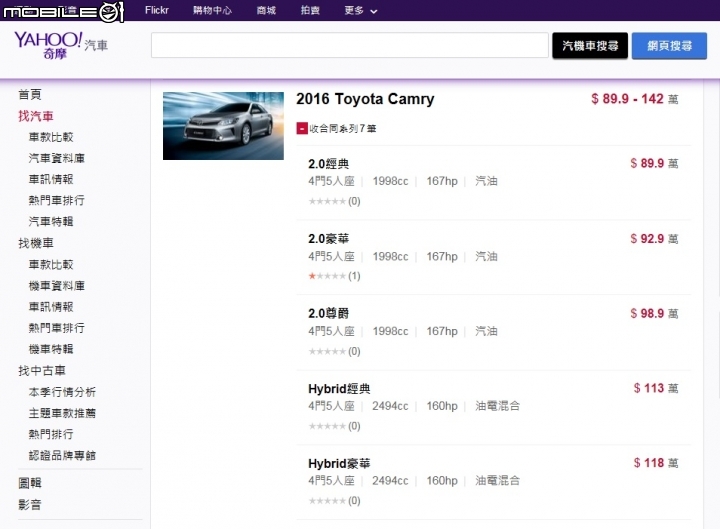Open 車訊情報 under 找機車
Screen dimensions: 720x529
51,307
